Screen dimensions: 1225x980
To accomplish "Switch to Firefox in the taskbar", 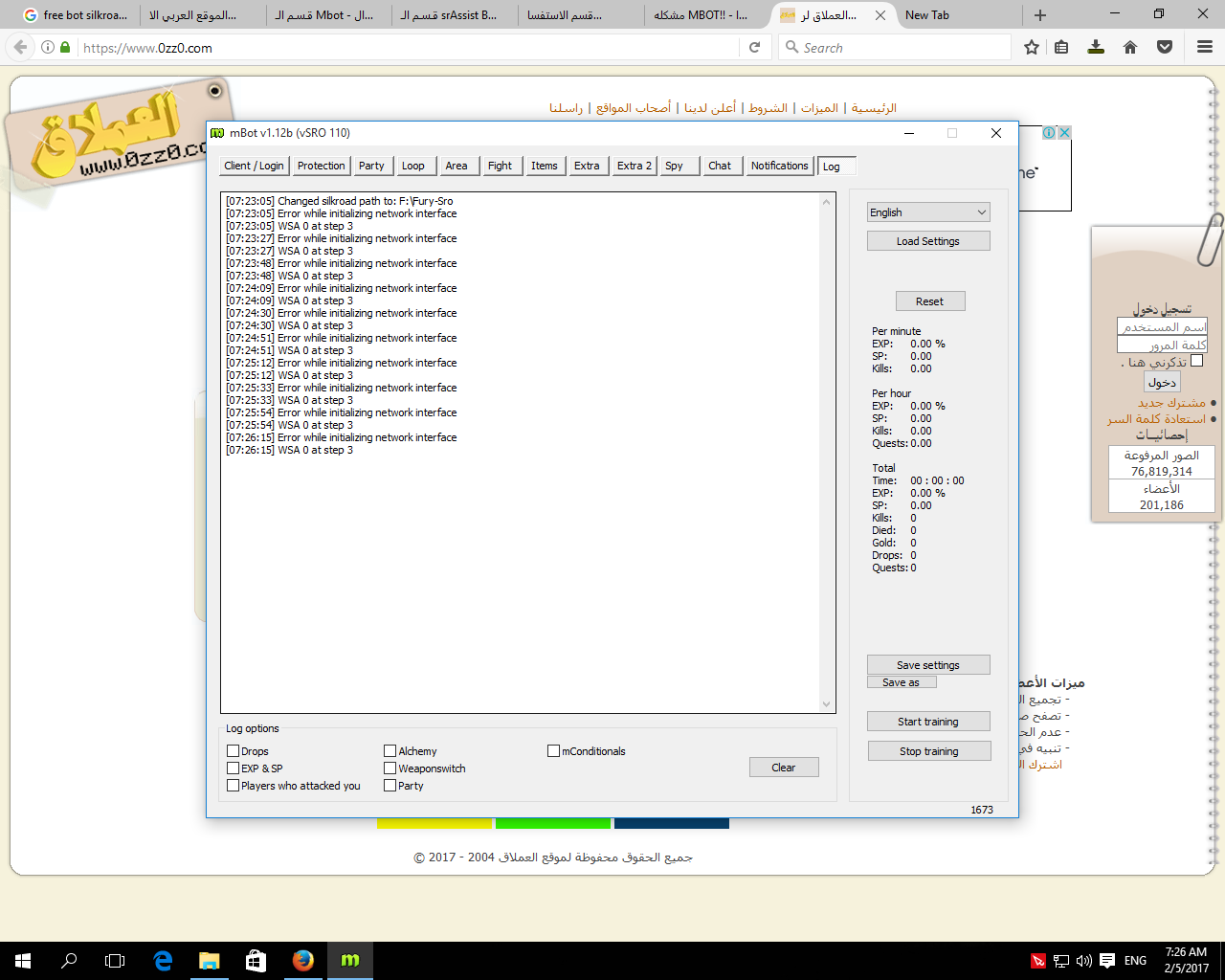I will coord(302,961).
